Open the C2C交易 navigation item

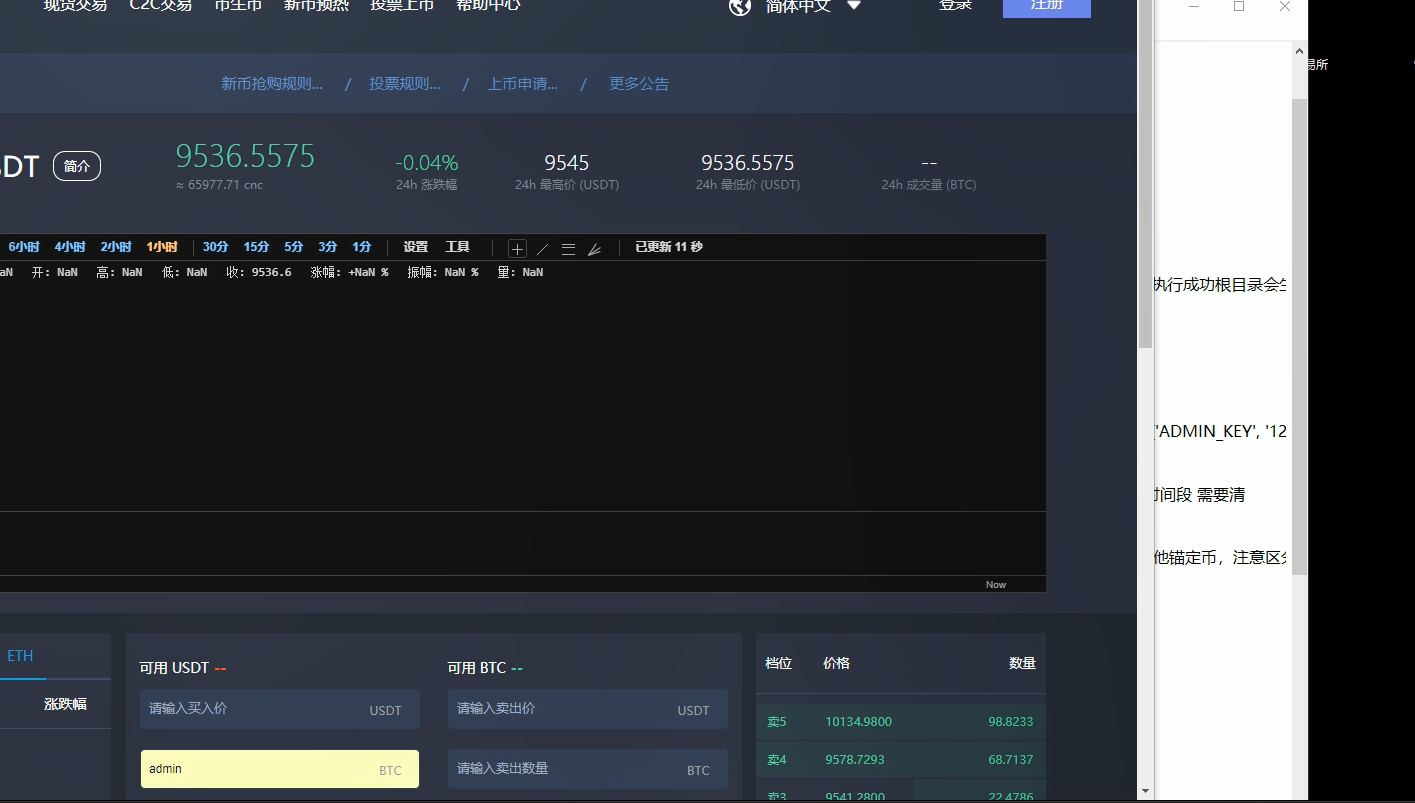tap(161, 6)
